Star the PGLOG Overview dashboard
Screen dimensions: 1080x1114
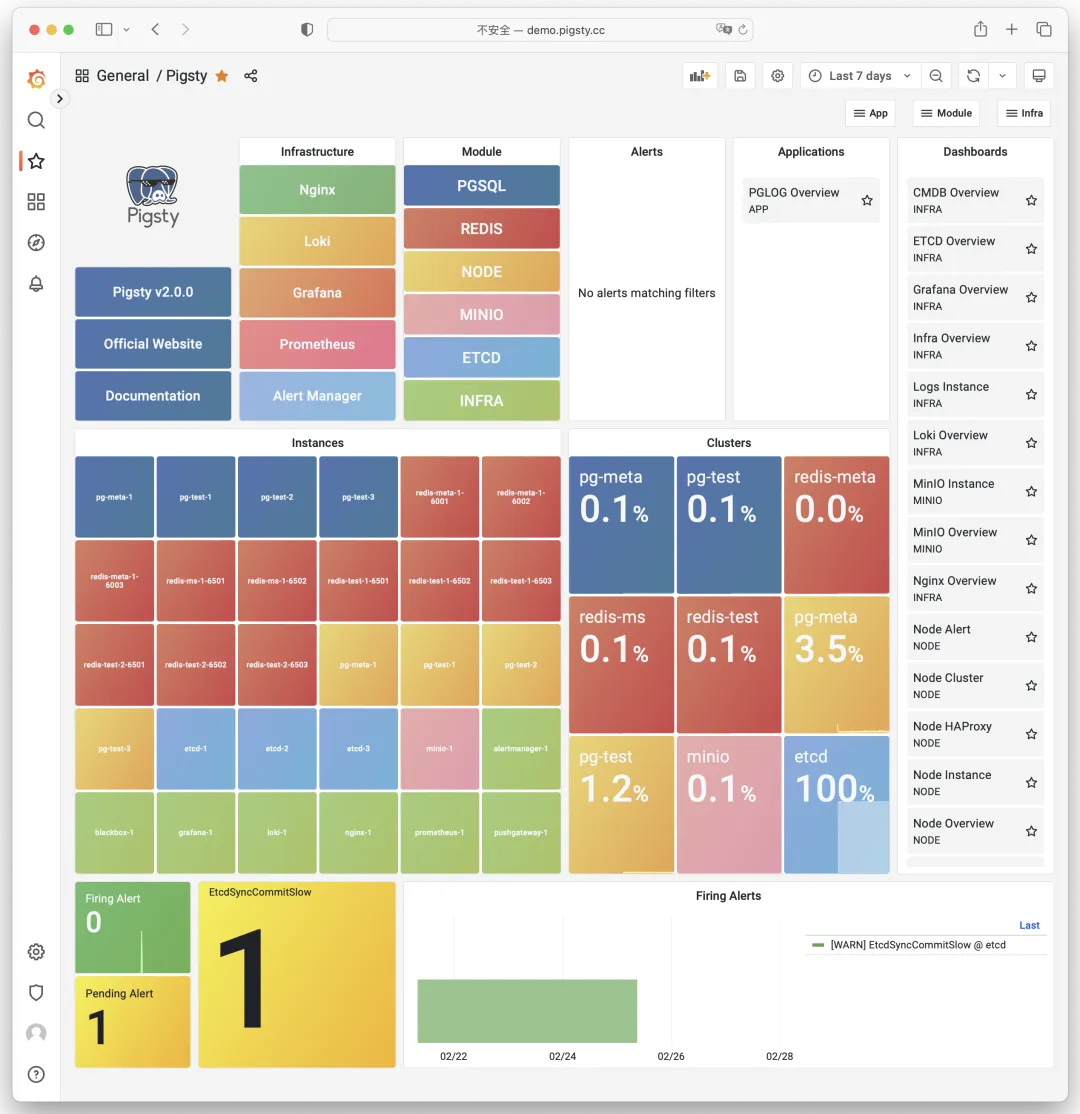pos(867,200)
